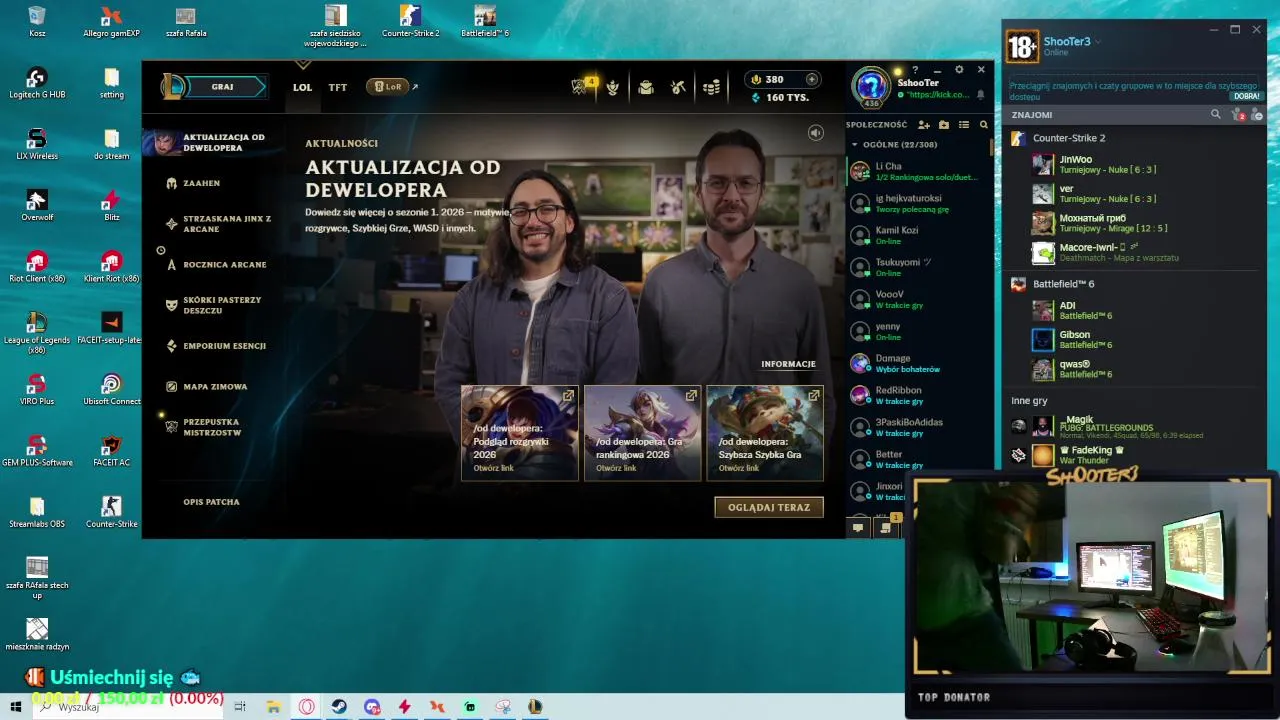Collapse Counter-Strike 2 group in Steam friends

click(1068, 138)
